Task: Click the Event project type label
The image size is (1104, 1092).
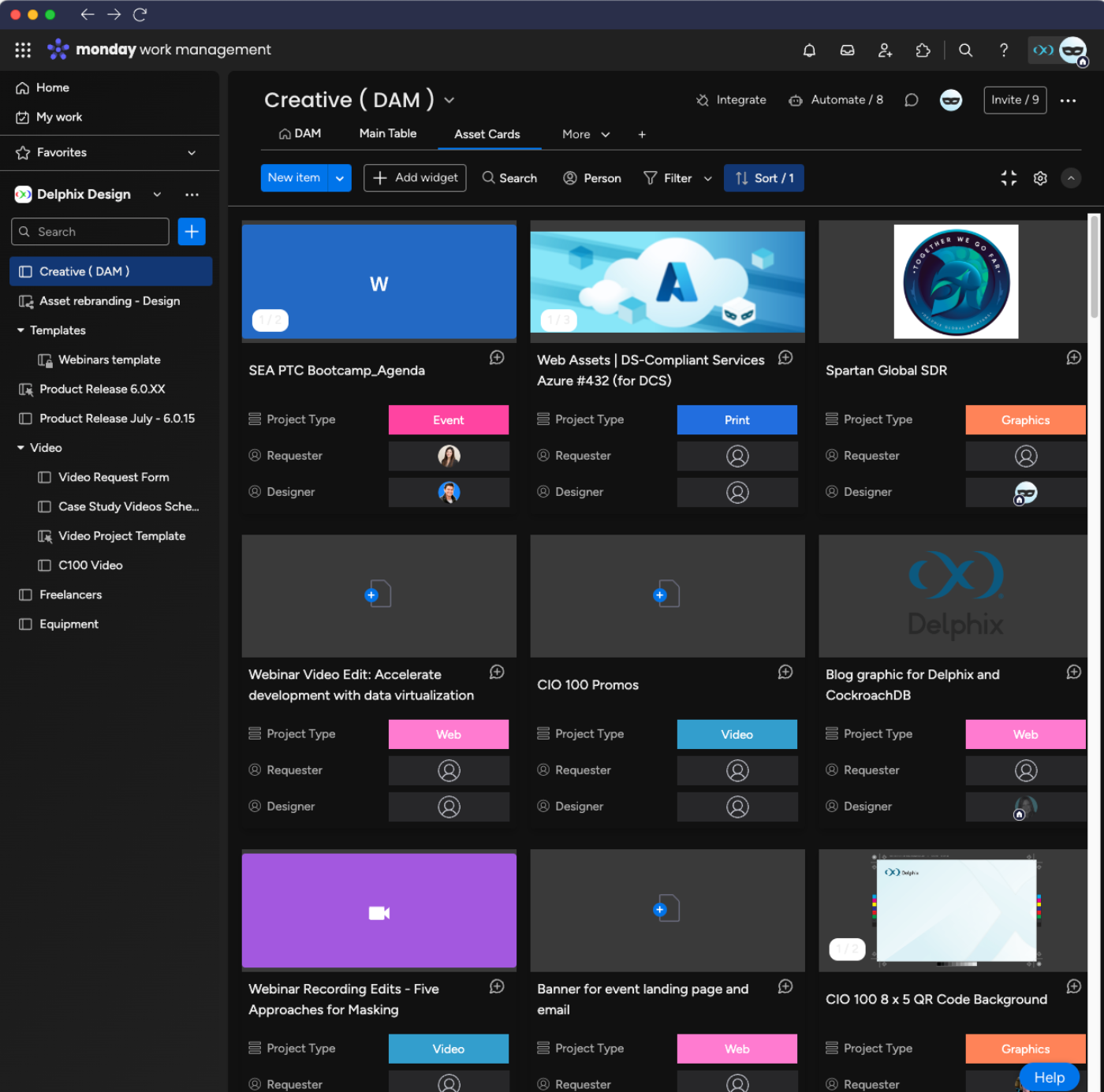Action: click(x=449, y=420)
